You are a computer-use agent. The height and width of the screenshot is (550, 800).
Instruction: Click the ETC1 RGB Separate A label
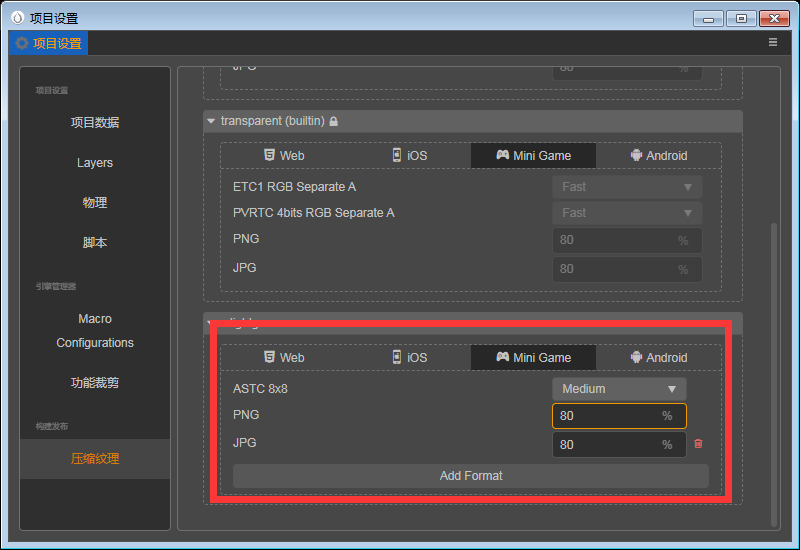click(x=294, y=187)
